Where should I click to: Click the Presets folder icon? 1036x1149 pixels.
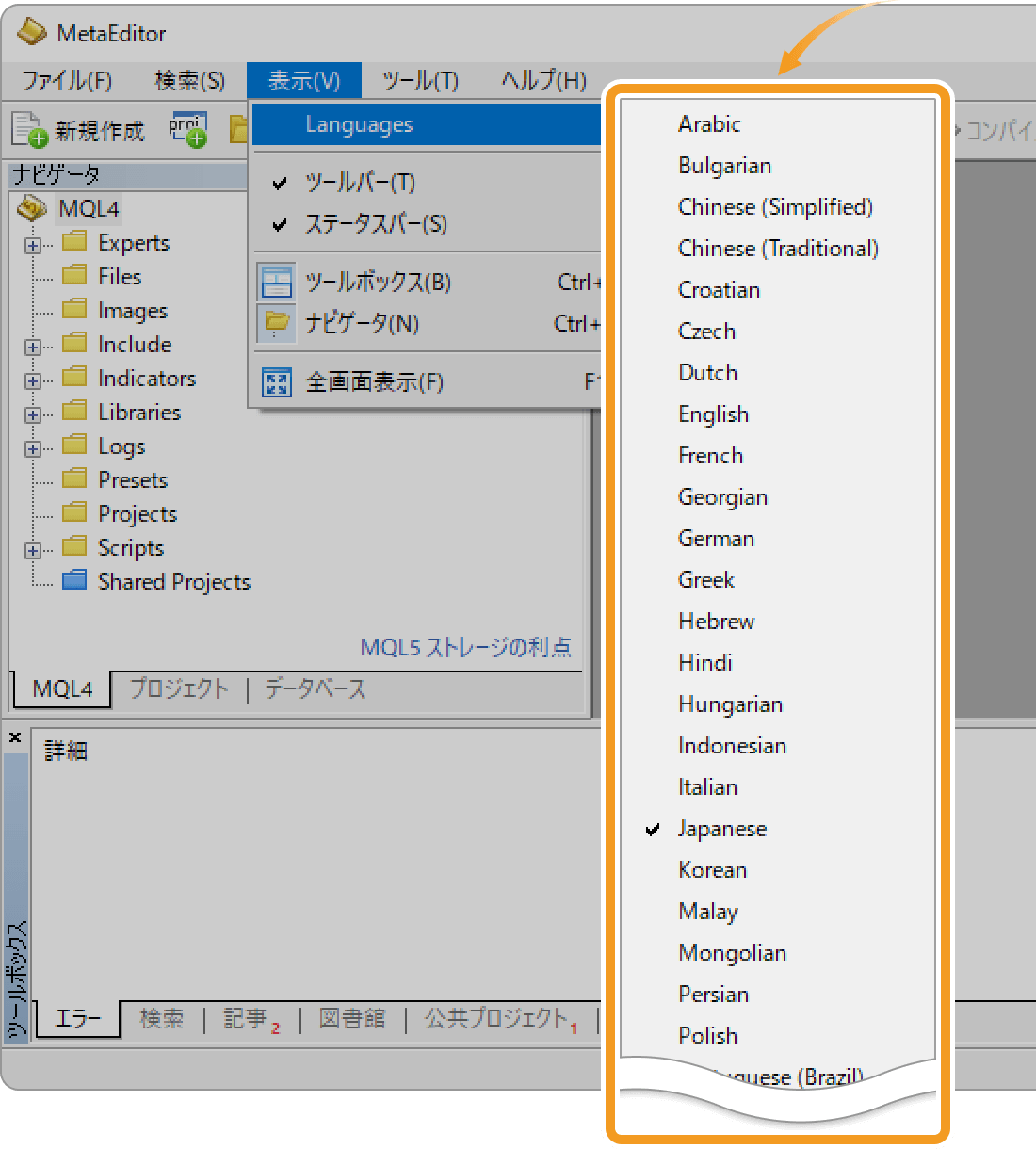pyautogui.click(x=74, y=478)
